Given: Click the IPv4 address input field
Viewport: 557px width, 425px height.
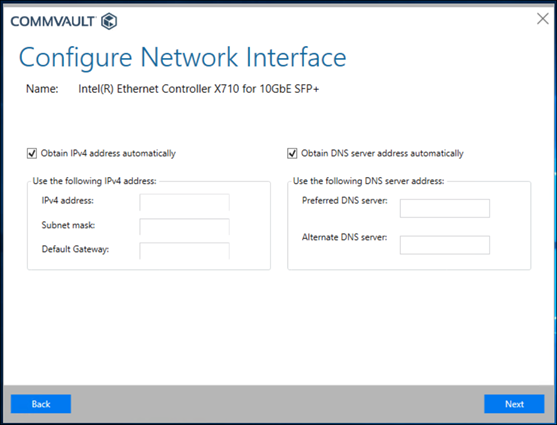Looking at the screenshot, I should [x=184, y=203].
